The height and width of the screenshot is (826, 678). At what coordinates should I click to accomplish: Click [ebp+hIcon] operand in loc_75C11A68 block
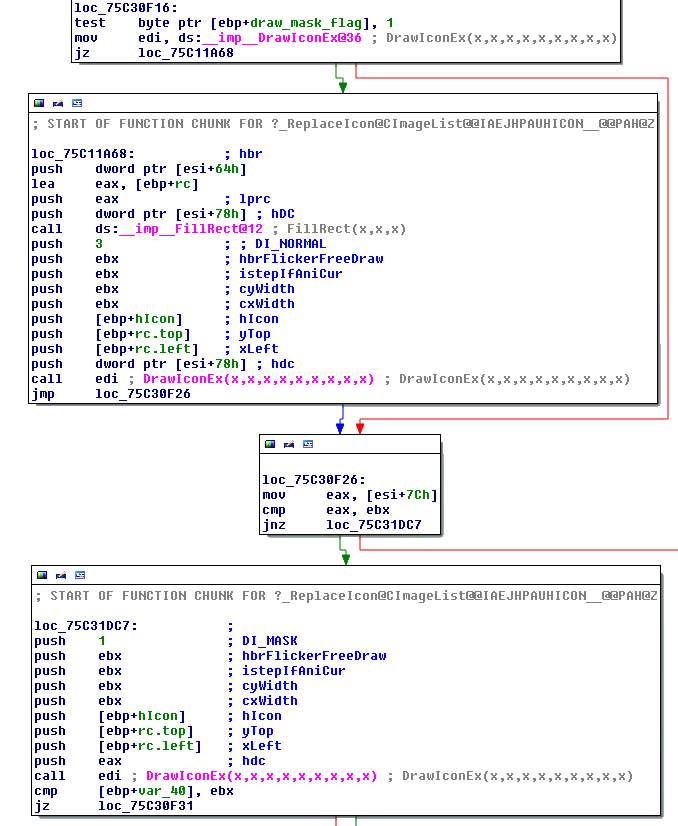click(139, 319)
